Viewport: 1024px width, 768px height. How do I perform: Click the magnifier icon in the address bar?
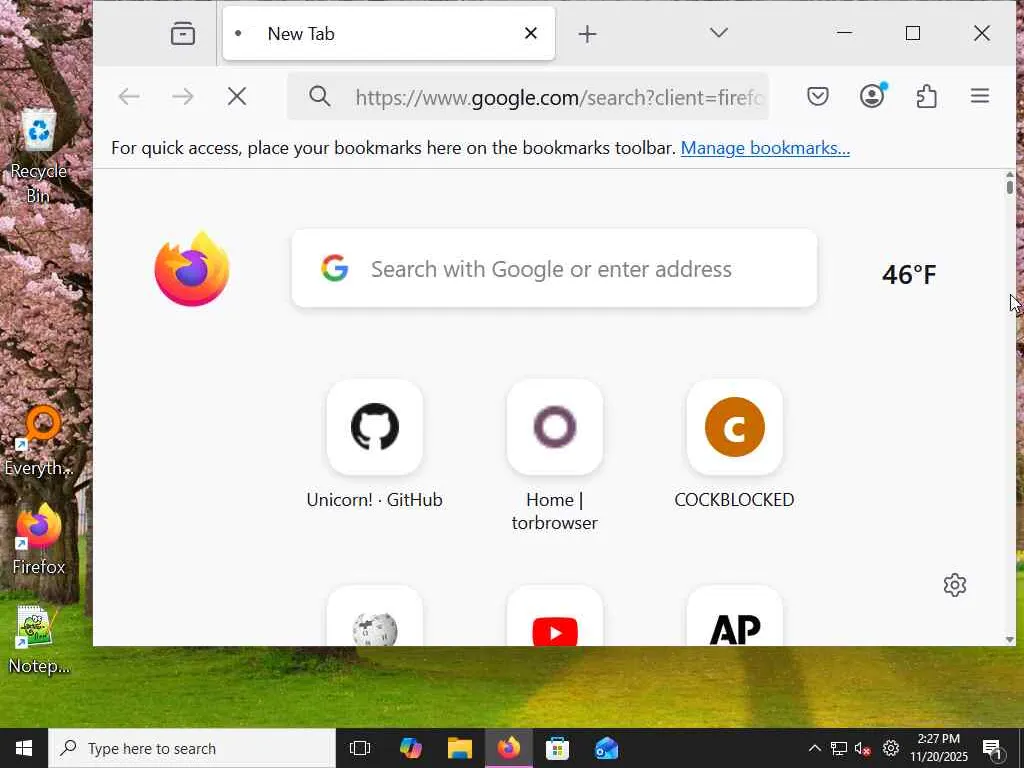pos(319,97)
